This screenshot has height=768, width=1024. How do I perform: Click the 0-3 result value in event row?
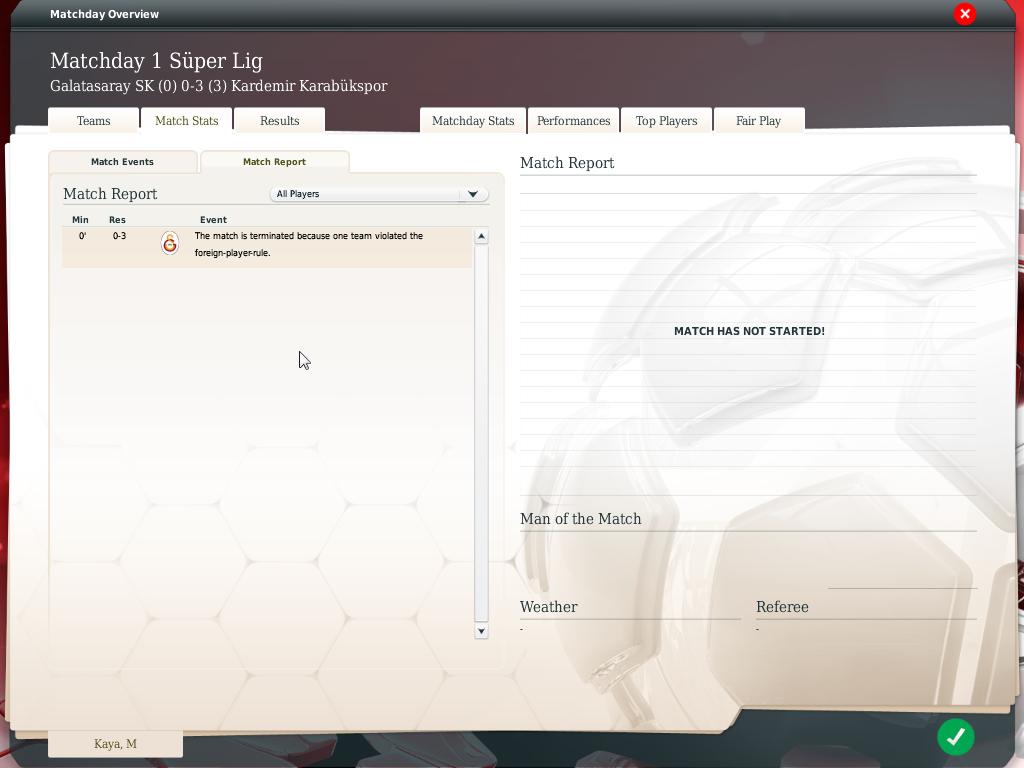click(120, 236)
